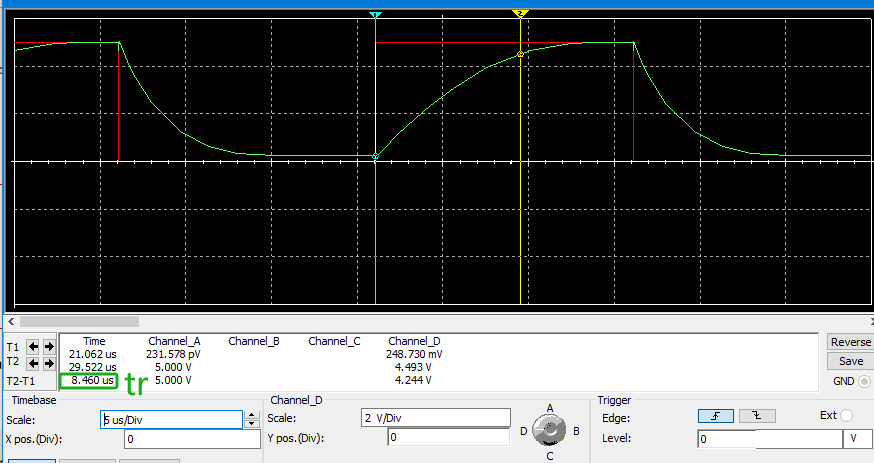Click the channel selector rotary knob
This screenshot has width=874, height=463.
pos(549,431)
